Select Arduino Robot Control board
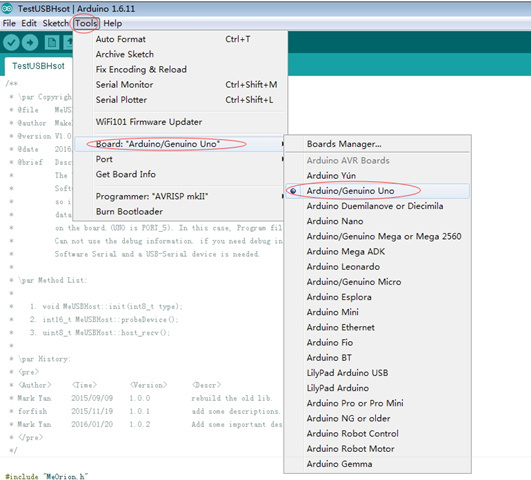 (x=377, y=434)
